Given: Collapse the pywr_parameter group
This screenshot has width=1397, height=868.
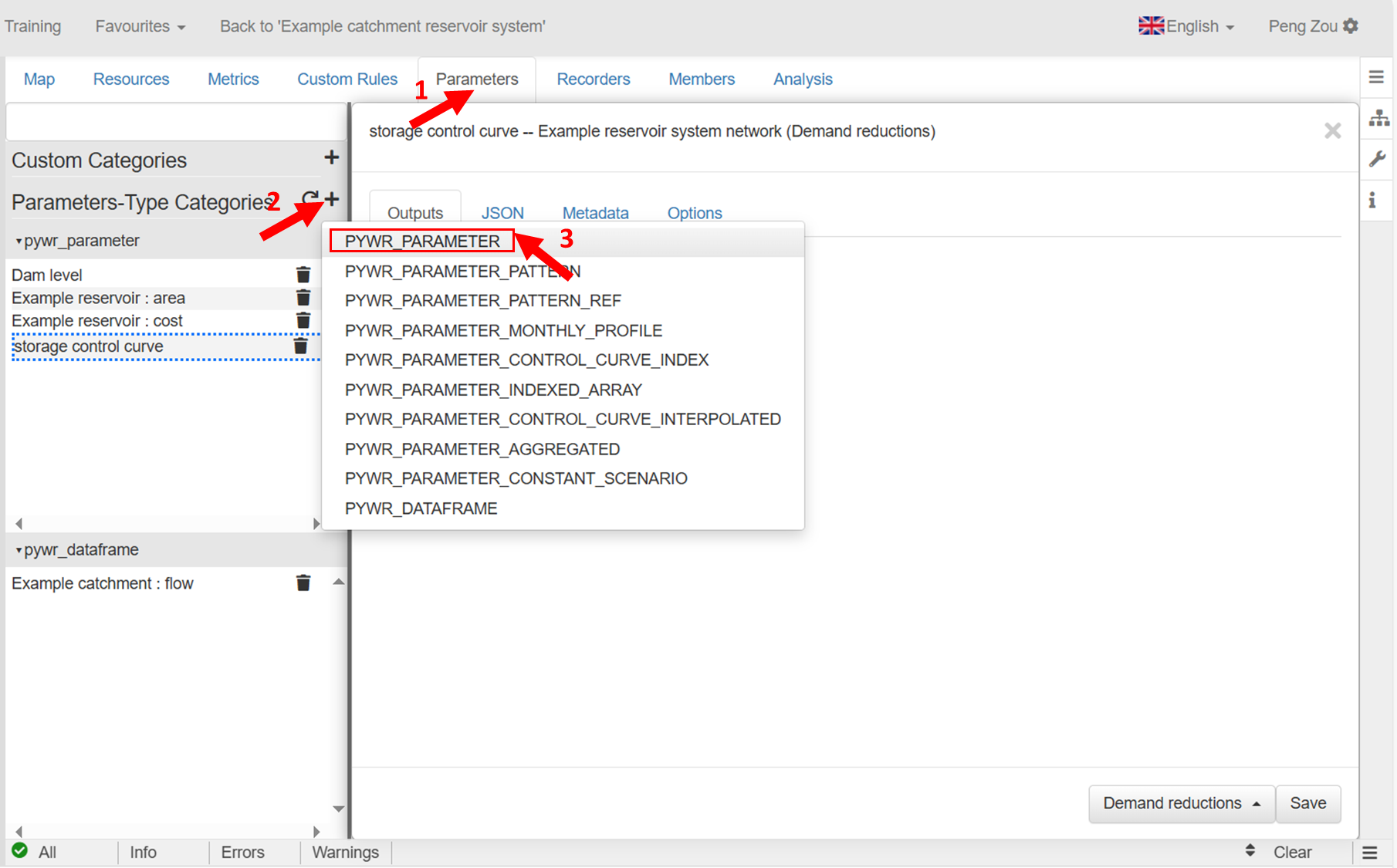Looking at the screenshot, I should click(x=19, y=241).
